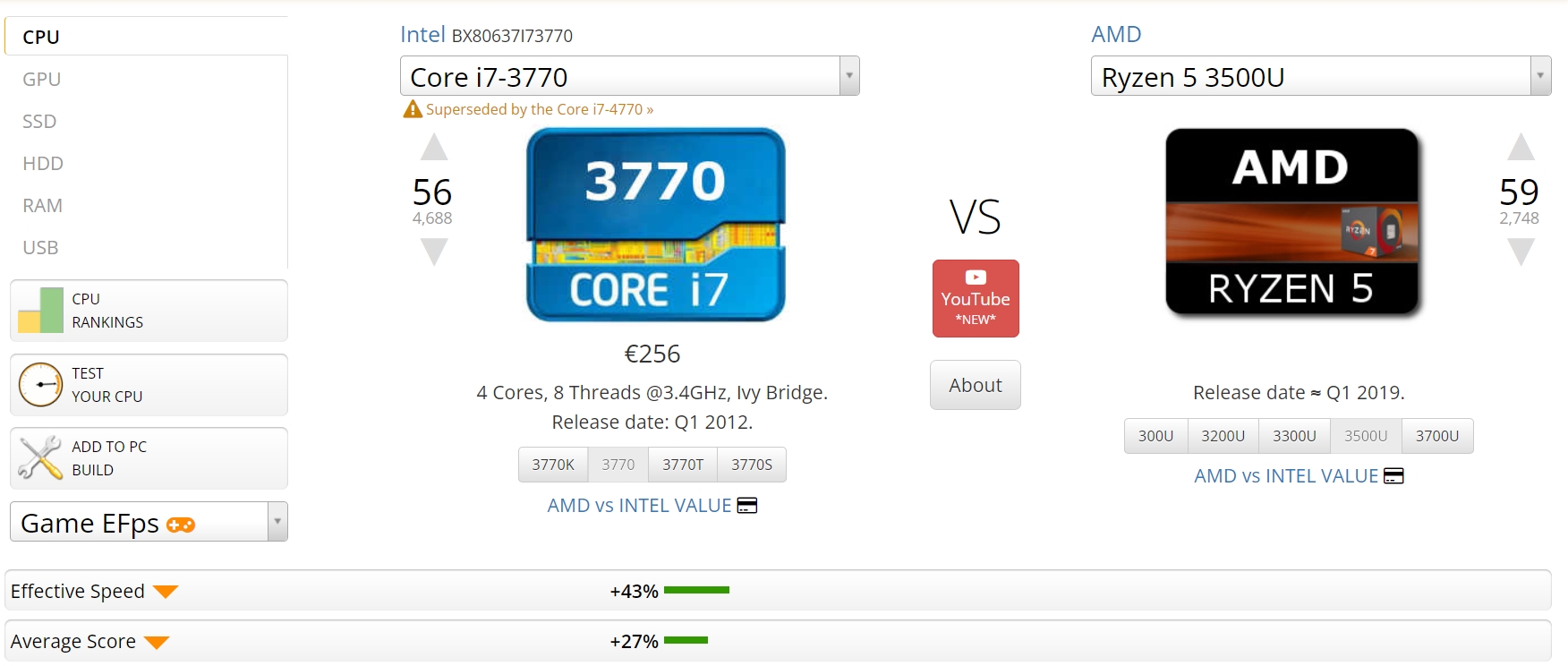The image size is (1568, 666).
Task: Switch to the 3770S variant
Action: [x=752, y=465]
